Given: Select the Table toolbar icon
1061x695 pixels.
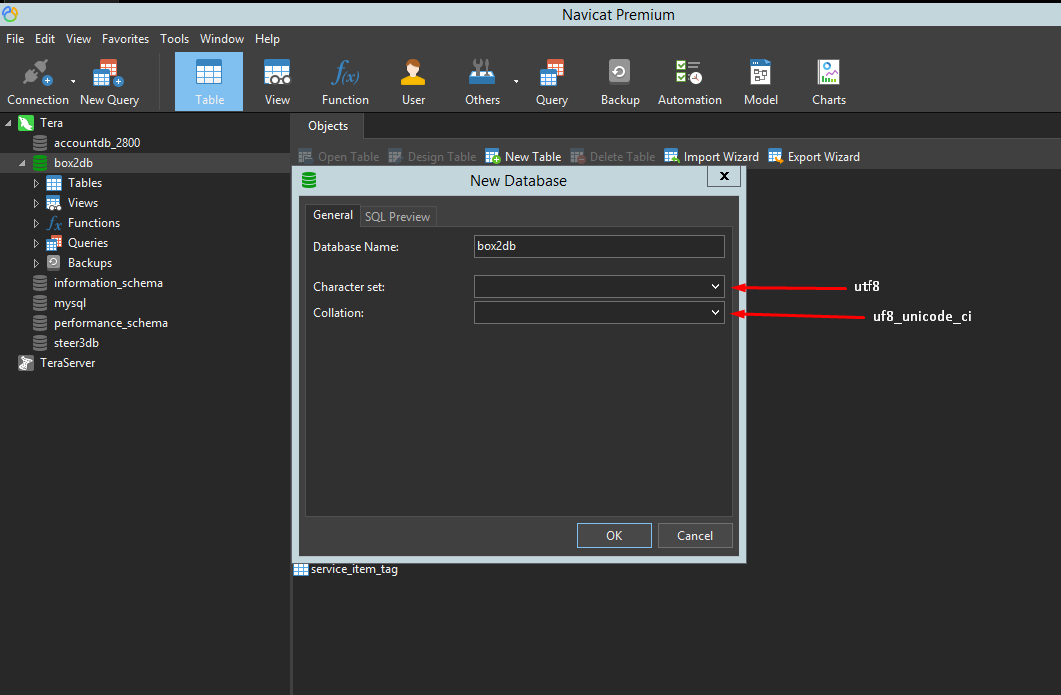Looking at the screenshot, I should coord(209,82).
